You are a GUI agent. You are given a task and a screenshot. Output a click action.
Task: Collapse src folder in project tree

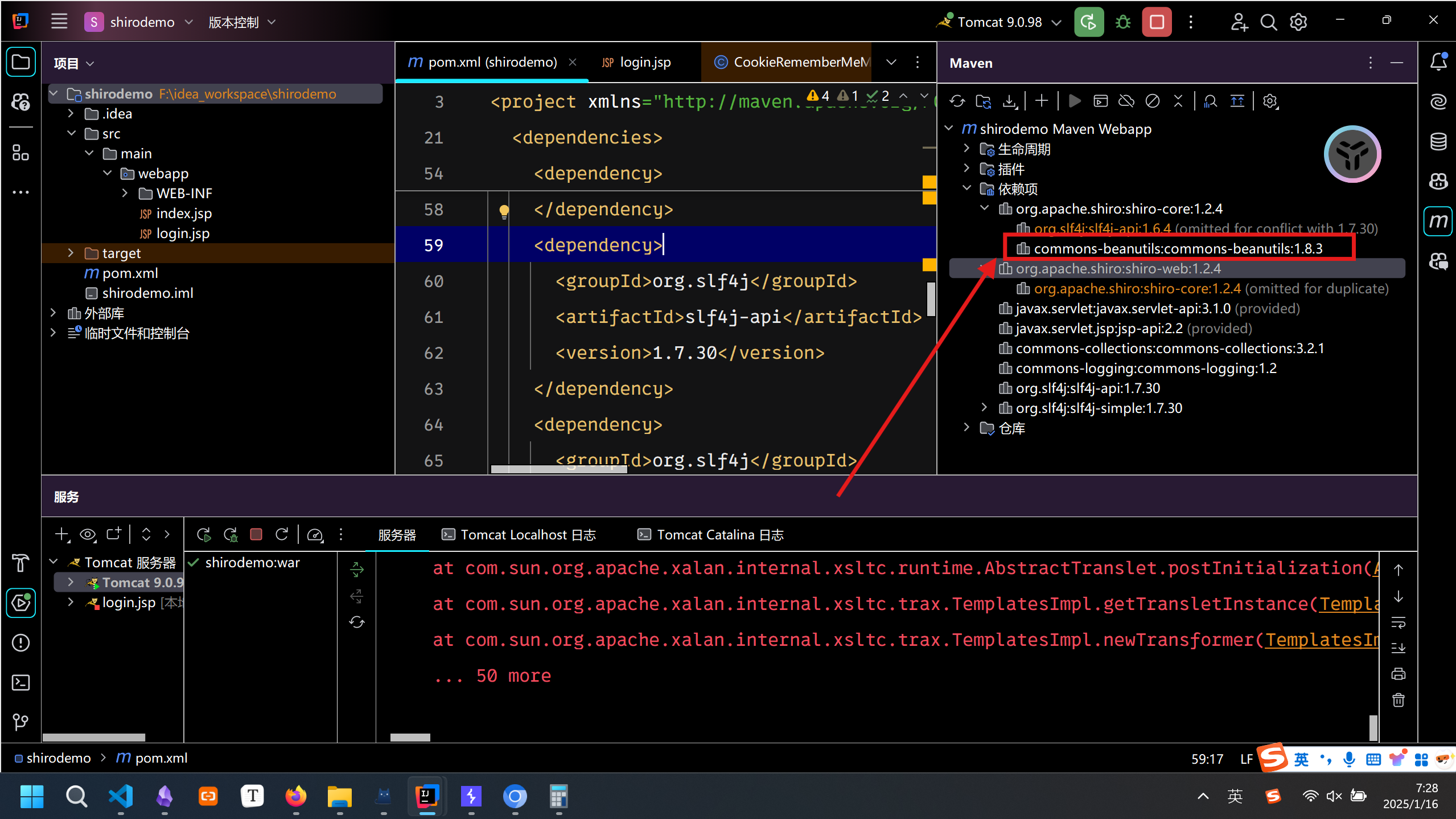tap(72, 133)
